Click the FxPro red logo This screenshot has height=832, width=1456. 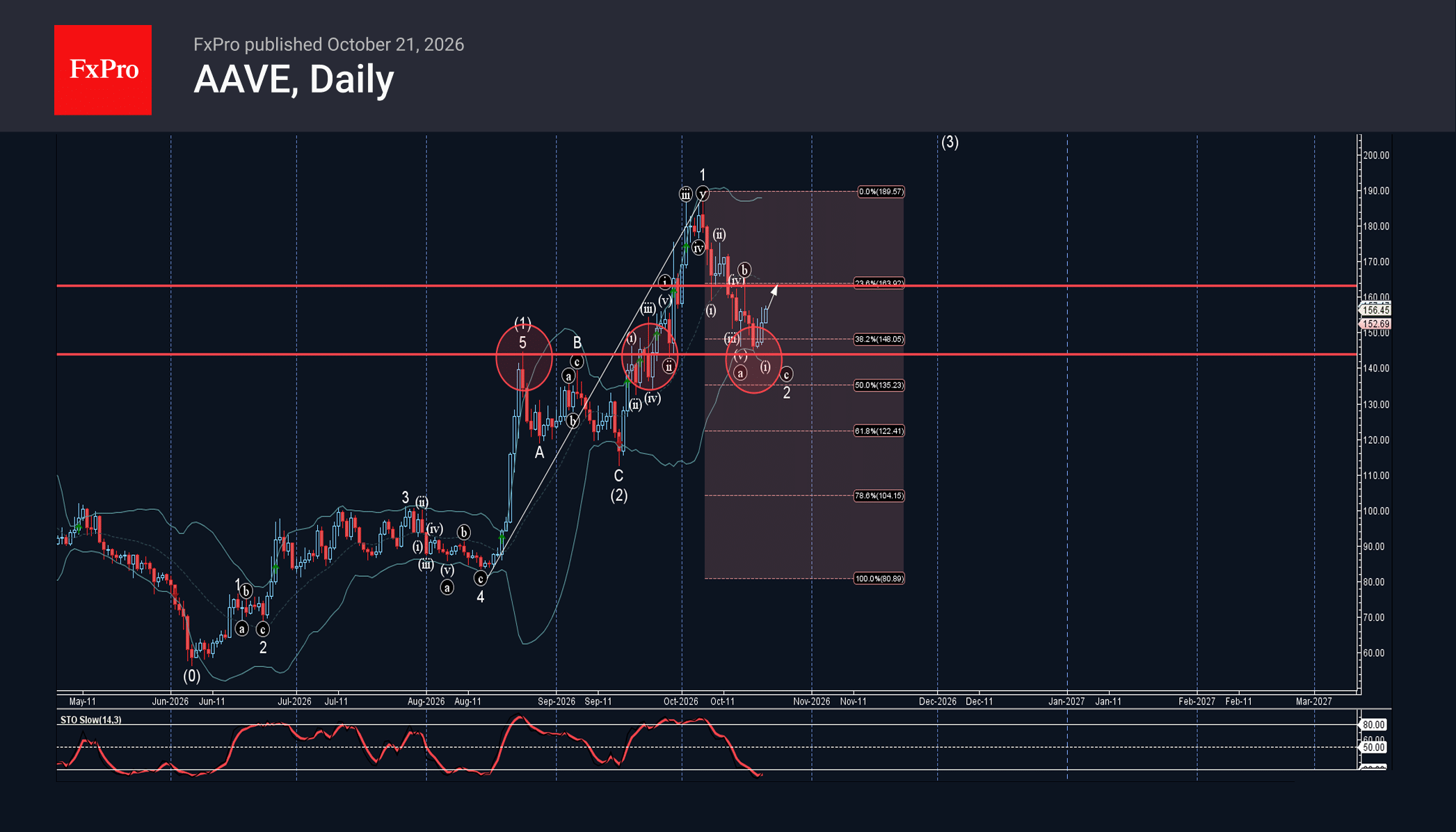point(103,70)
